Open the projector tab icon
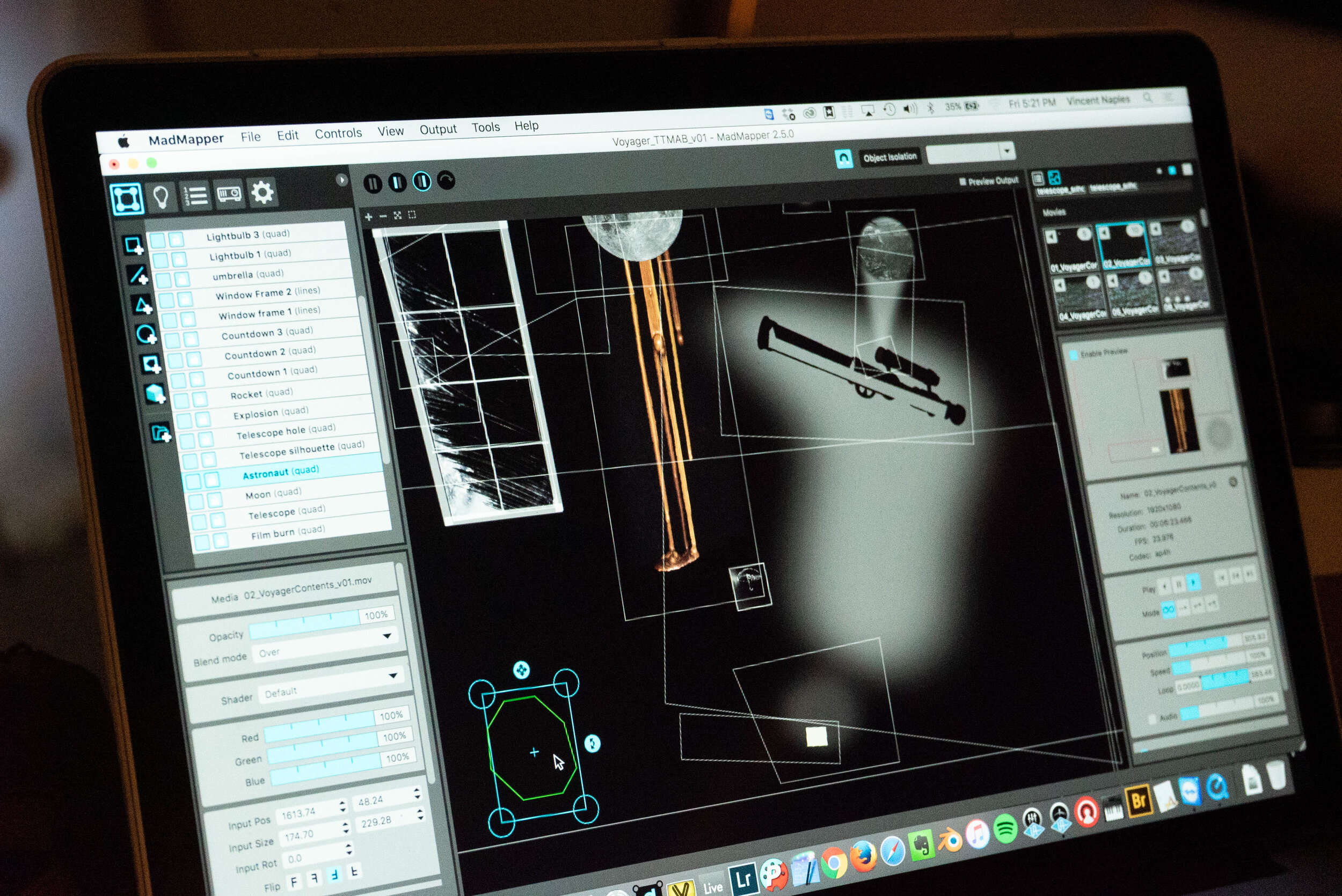This screenshot has width=1342, height=896. pos(229,194)
